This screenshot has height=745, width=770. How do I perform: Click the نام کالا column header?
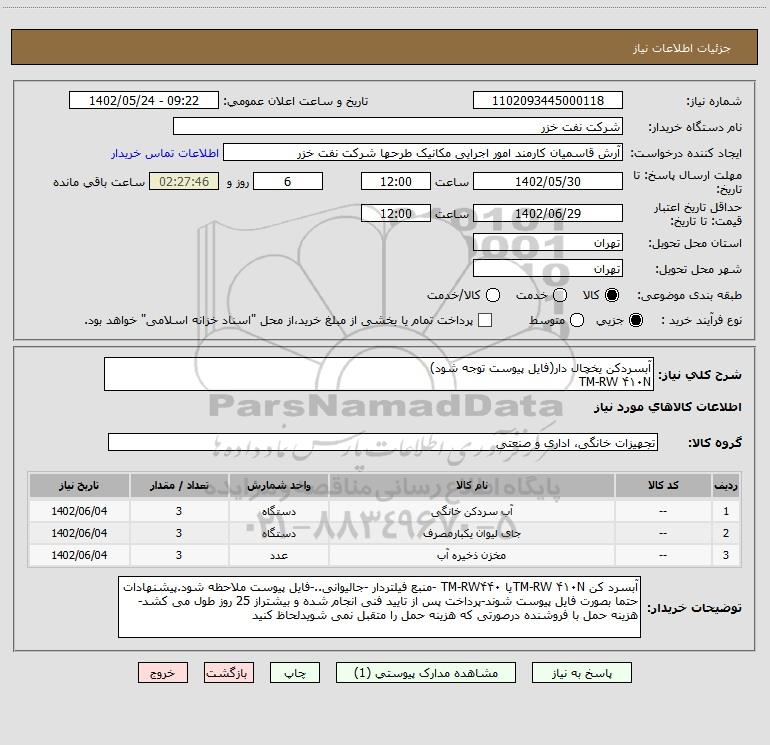click(x=471, y=485)
